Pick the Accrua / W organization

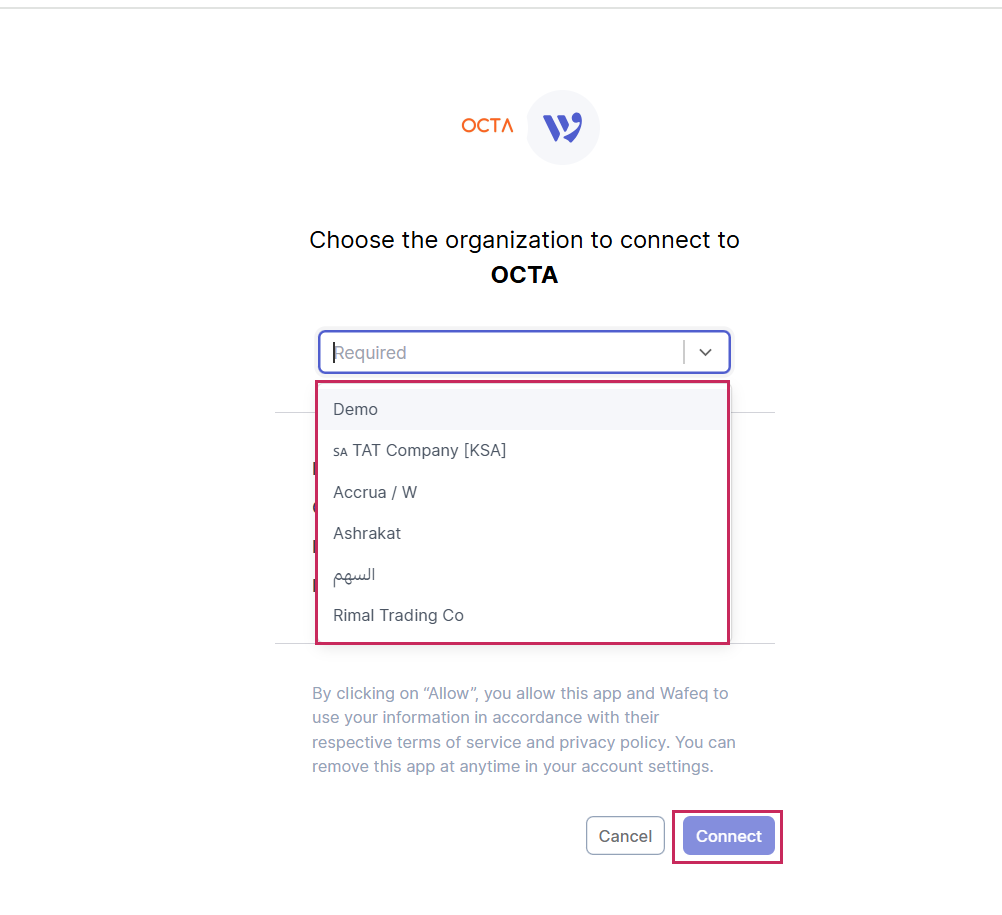pyautogui.click(x=375, y=492)
